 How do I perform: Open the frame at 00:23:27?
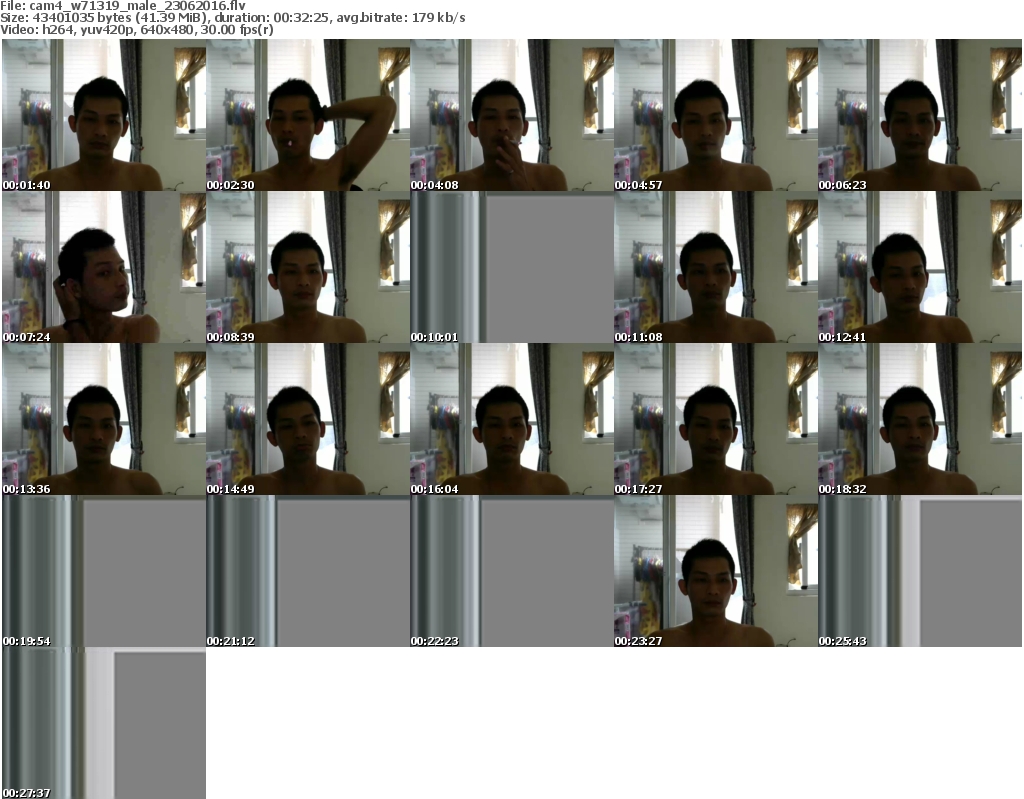716,571
